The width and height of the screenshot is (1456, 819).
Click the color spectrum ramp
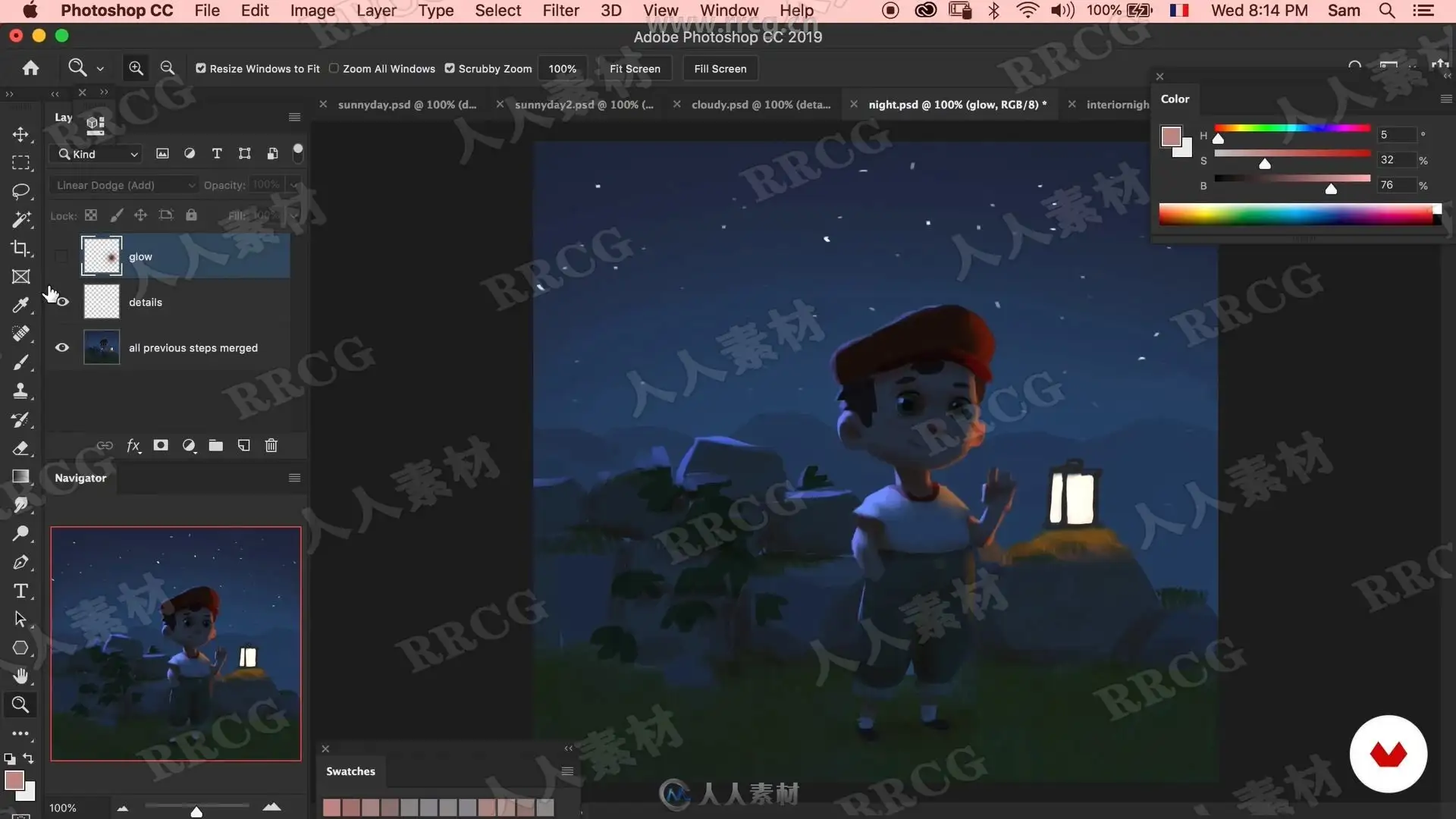[x=1297, y=215]
